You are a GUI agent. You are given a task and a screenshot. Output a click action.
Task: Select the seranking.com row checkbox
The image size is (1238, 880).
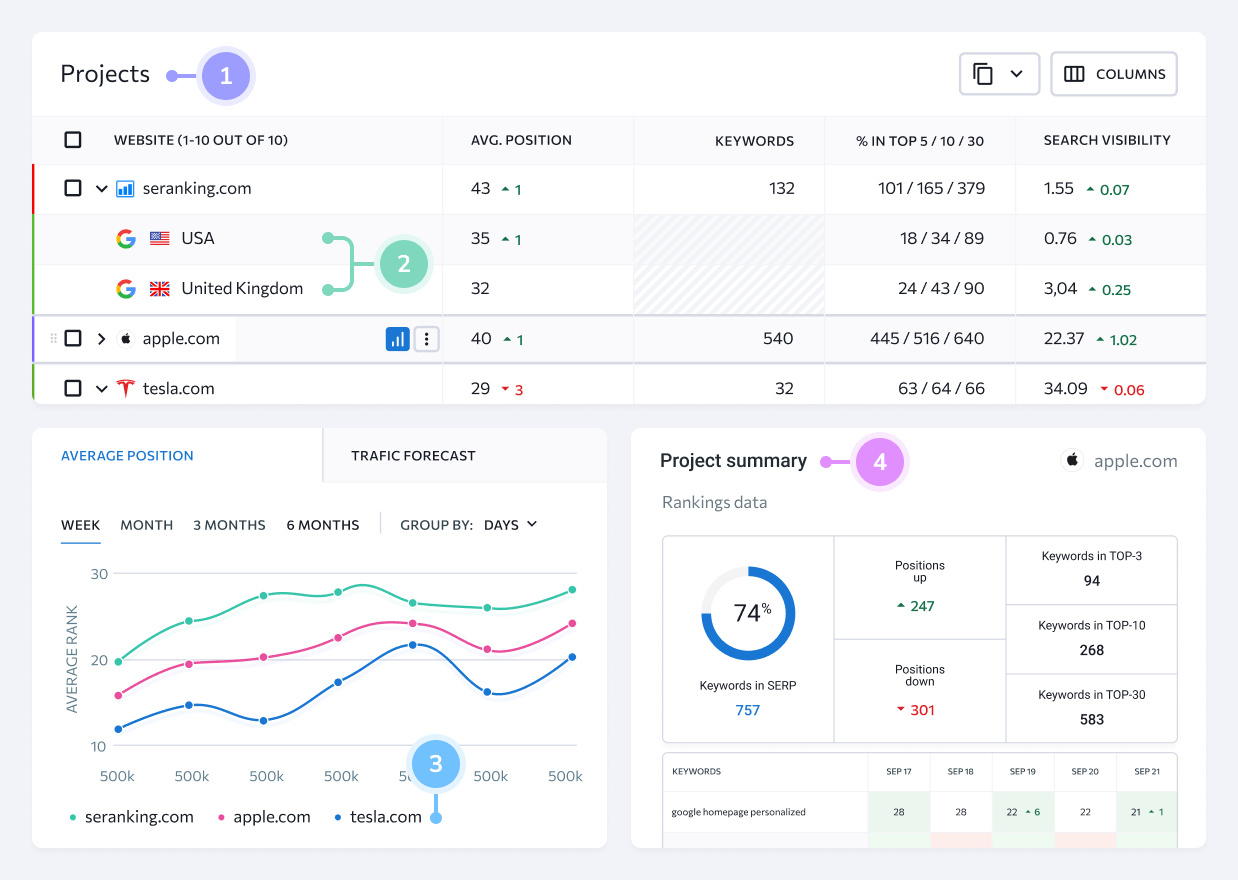pyautogui.click(x=72, y=188)
